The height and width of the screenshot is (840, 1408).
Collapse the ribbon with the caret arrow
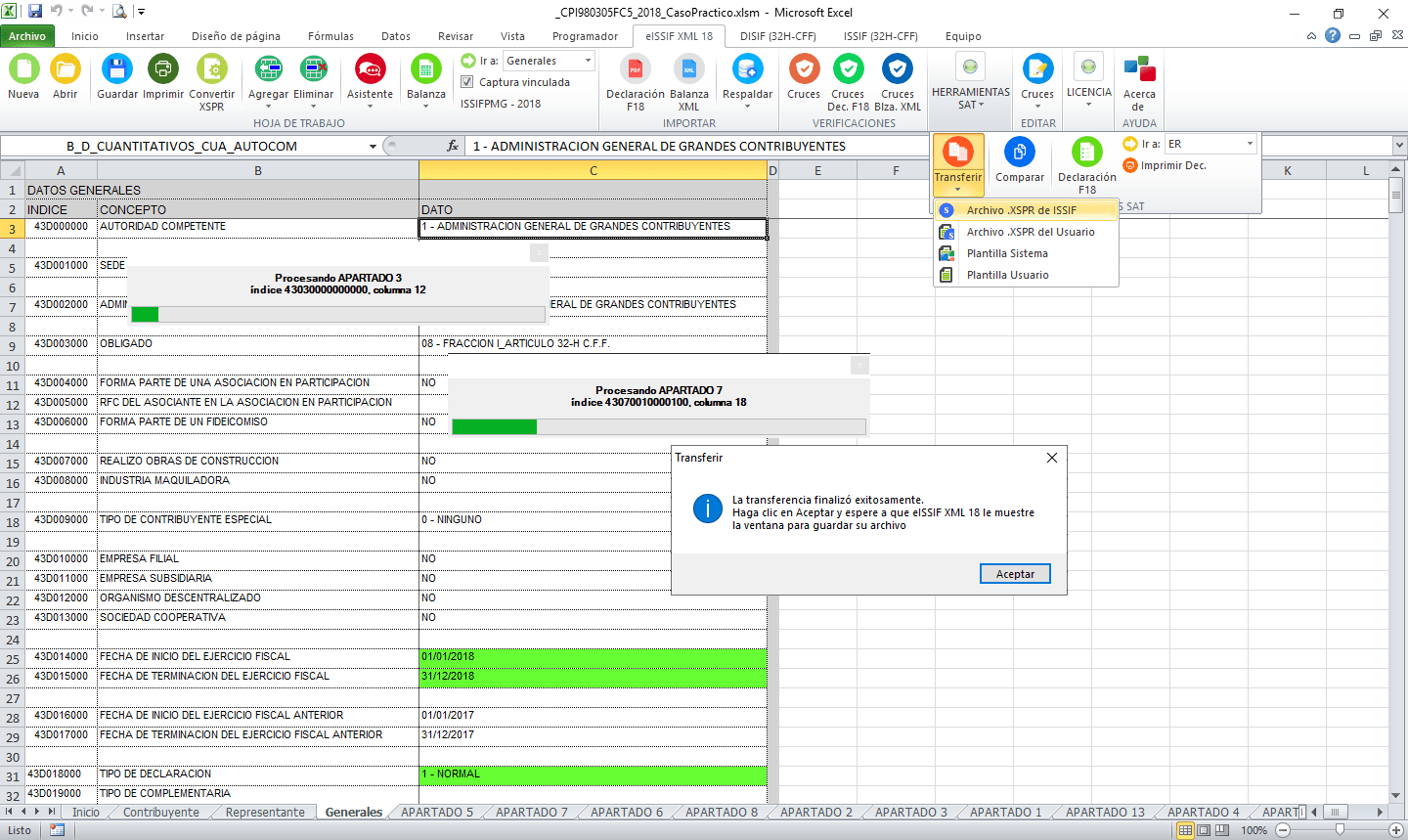[x=1311, y=36]
